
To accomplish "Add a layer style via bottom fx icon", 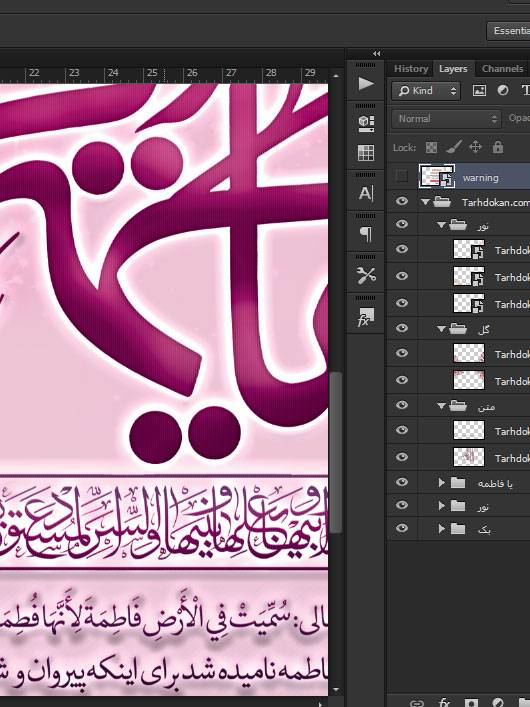I will click(444, 703).
